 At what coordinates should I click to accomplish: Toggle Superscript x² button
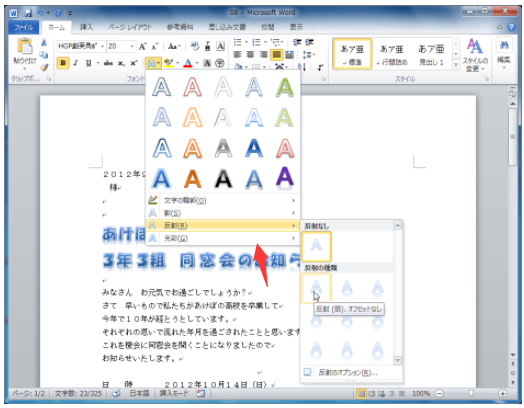[x=134, y=63]
